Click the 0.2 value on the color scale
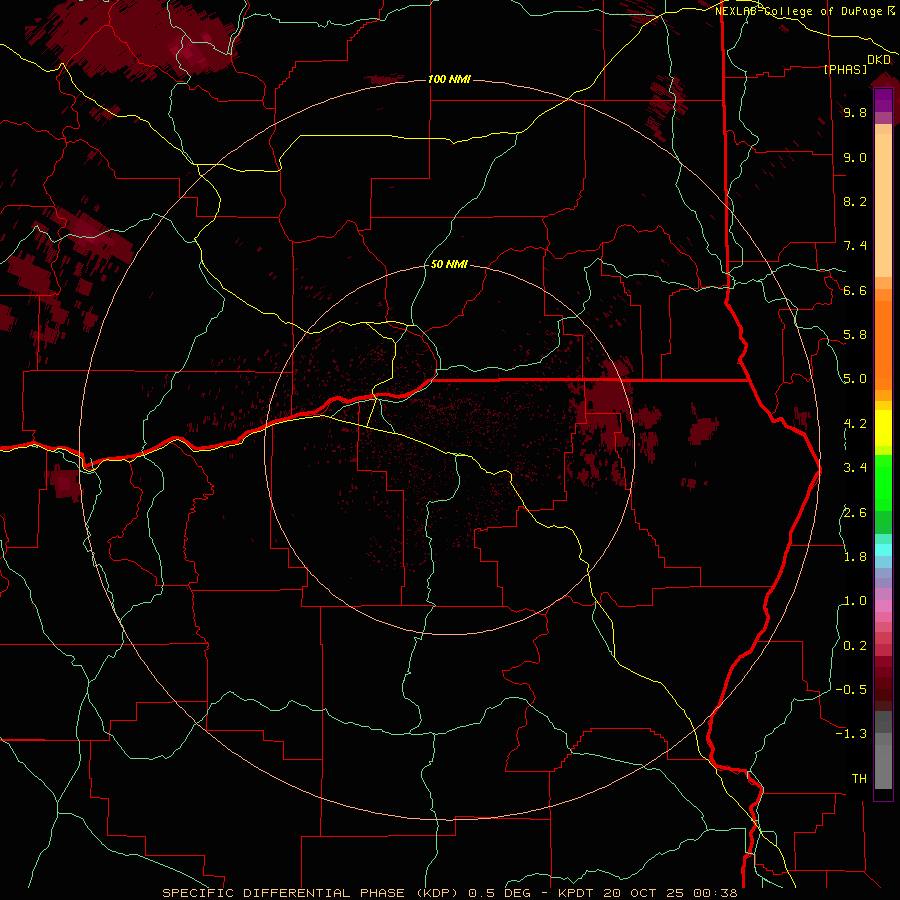Screen dimensions: 900x900 [855, 645]
